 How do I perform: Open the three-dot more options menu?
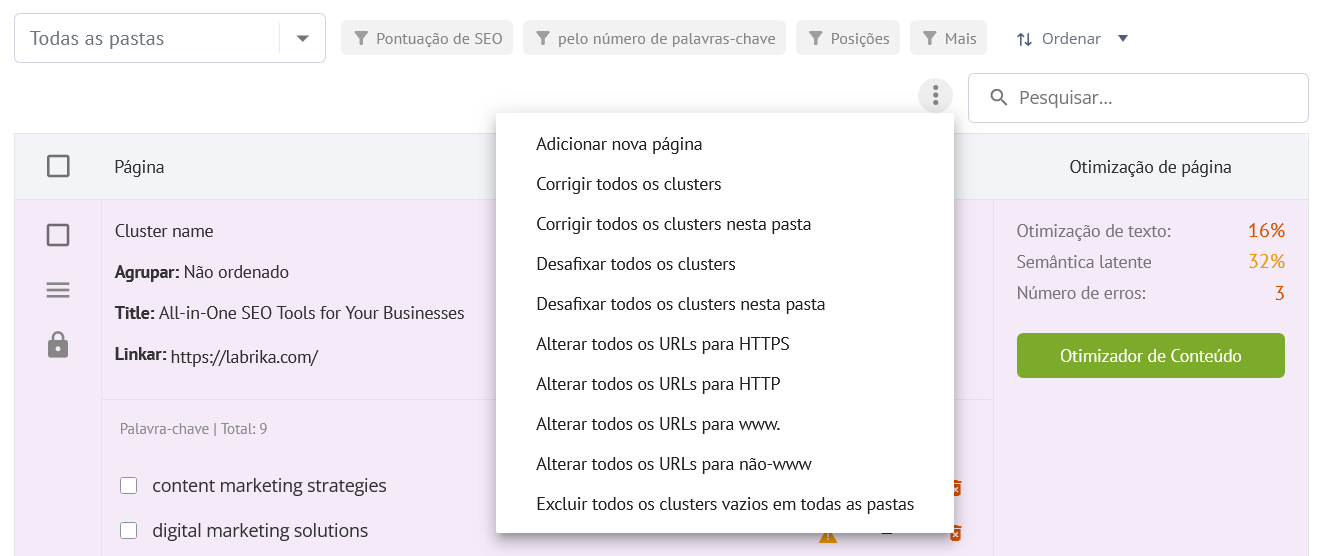pyautogui.click(x=935, y=96)
